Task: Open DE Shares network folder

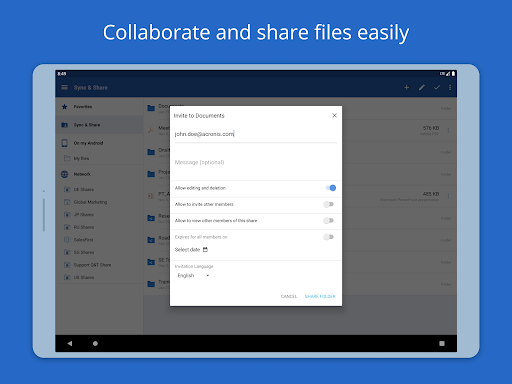Action: pyautogui.click(x=100, y=189)
